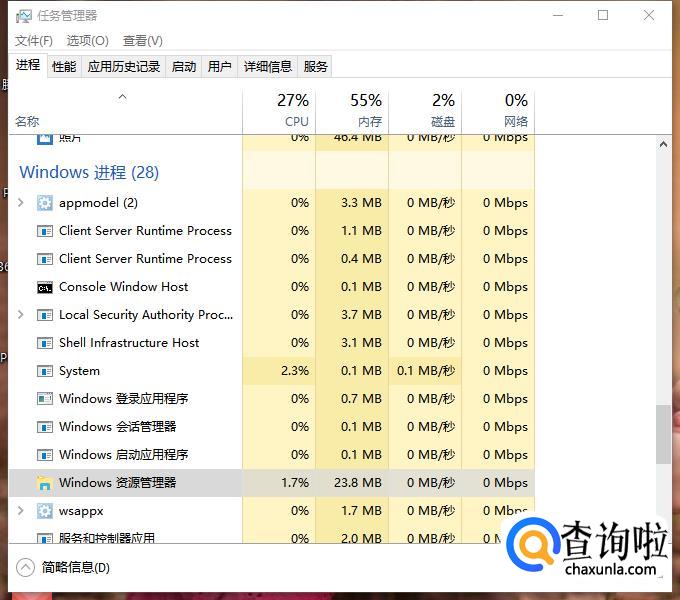Open the 文件(F) menu
Screen dimensions: 680x600
(34, 41)
